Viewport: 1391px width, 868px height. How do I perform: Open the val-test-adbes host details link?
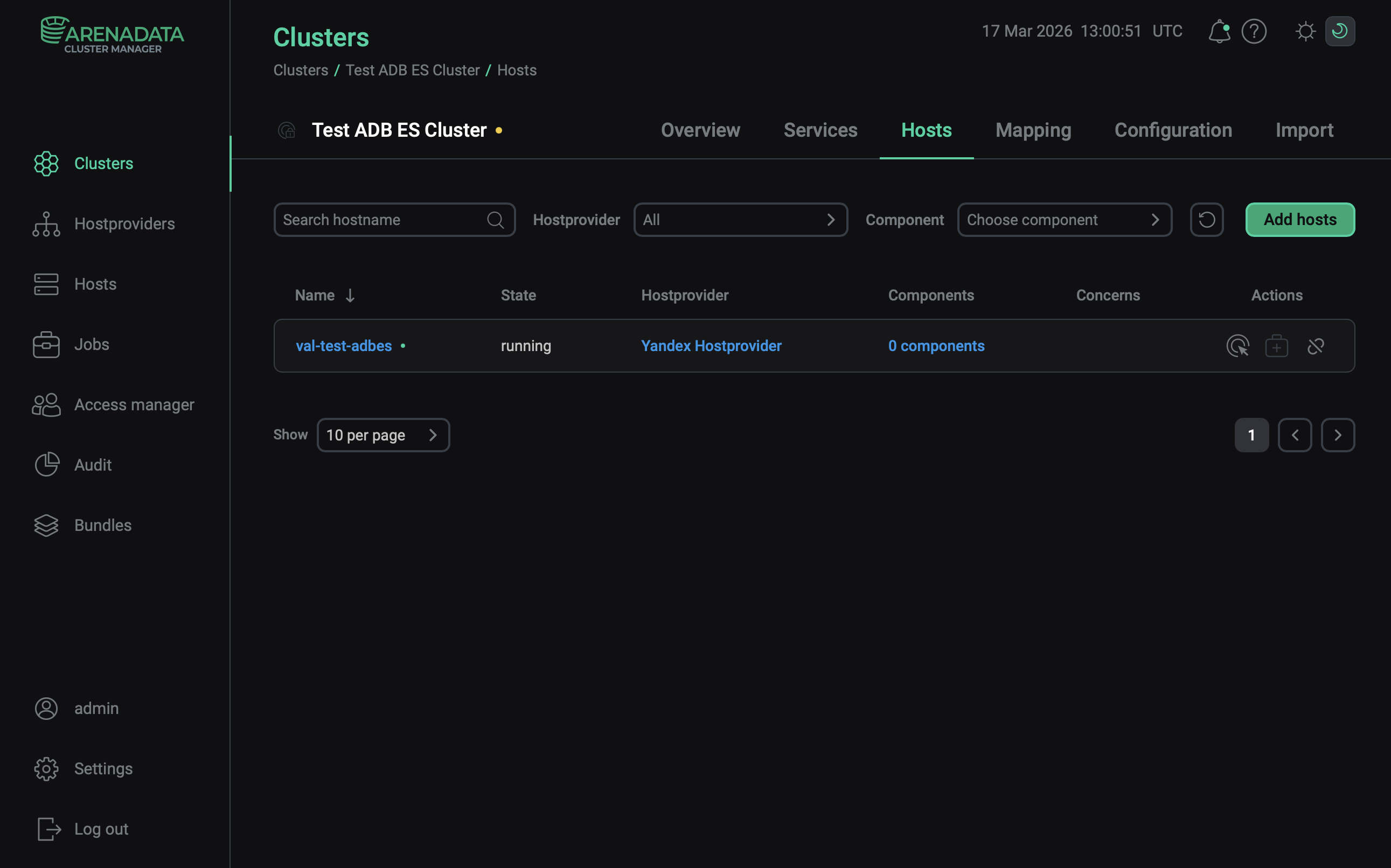[x=344, y=346]
